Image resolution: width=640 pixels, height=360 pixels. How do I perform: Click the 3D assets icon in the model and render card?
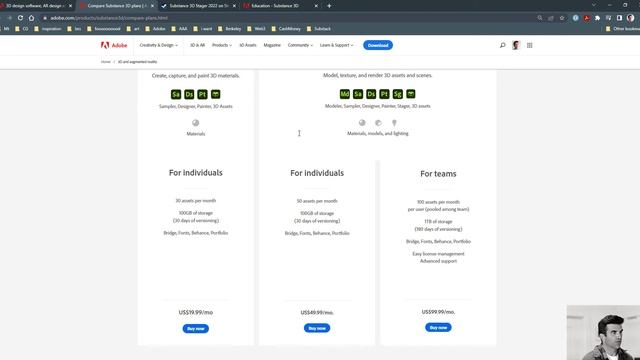click(x=411, y=94)
